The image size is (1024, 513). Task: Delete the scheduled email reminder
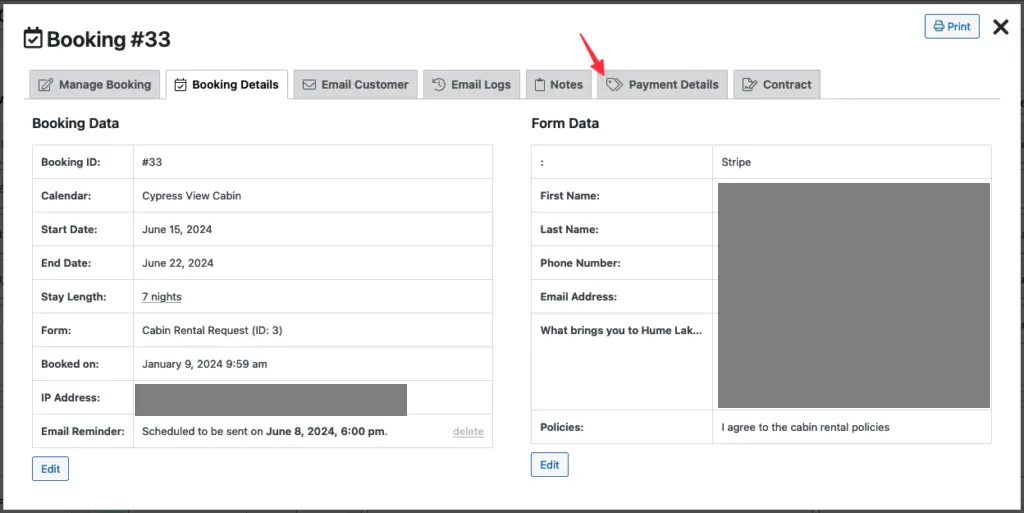tap(467, 432)
